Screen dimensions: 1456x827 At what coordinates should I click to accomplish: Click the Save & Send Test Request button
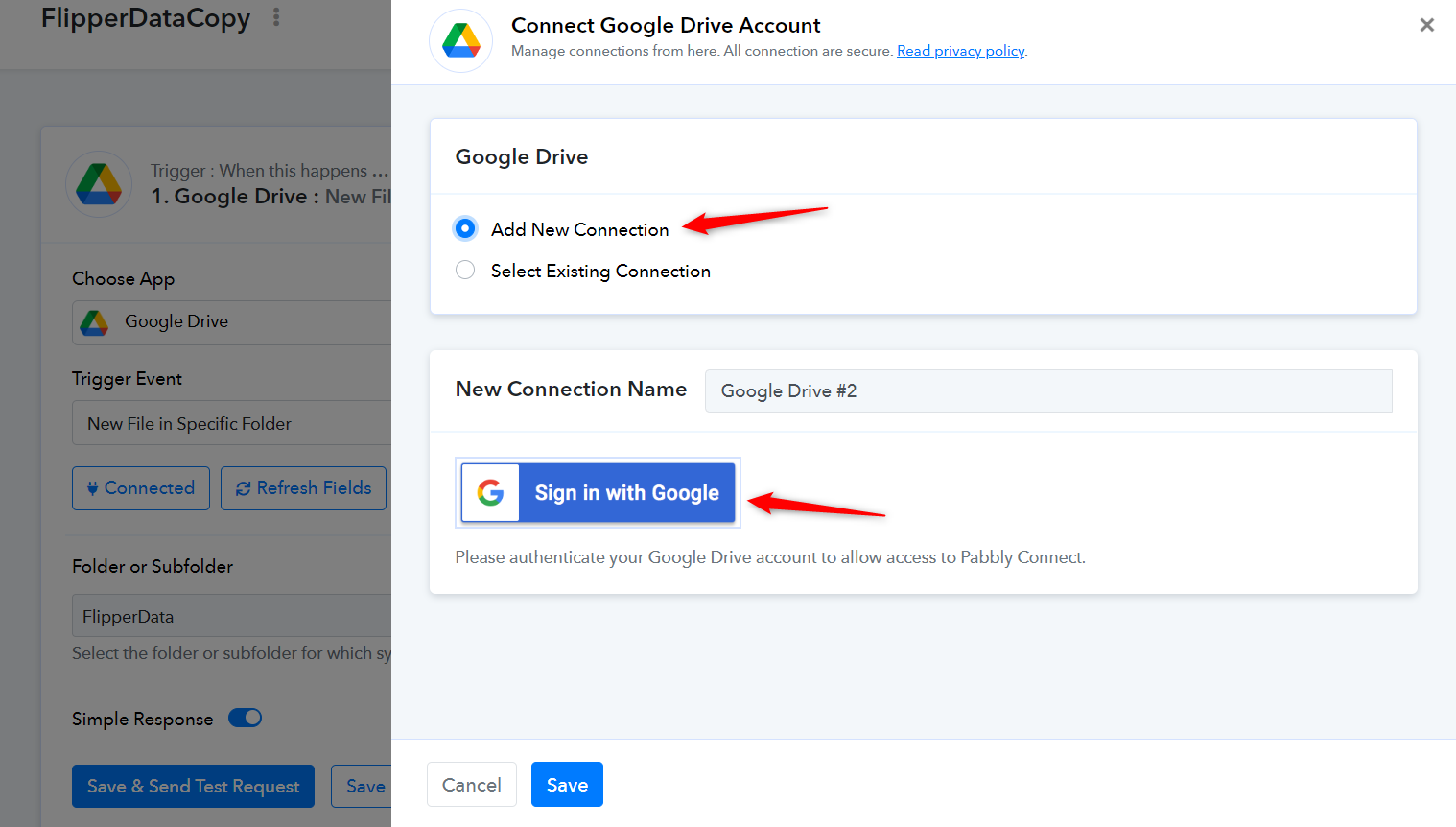193,787
